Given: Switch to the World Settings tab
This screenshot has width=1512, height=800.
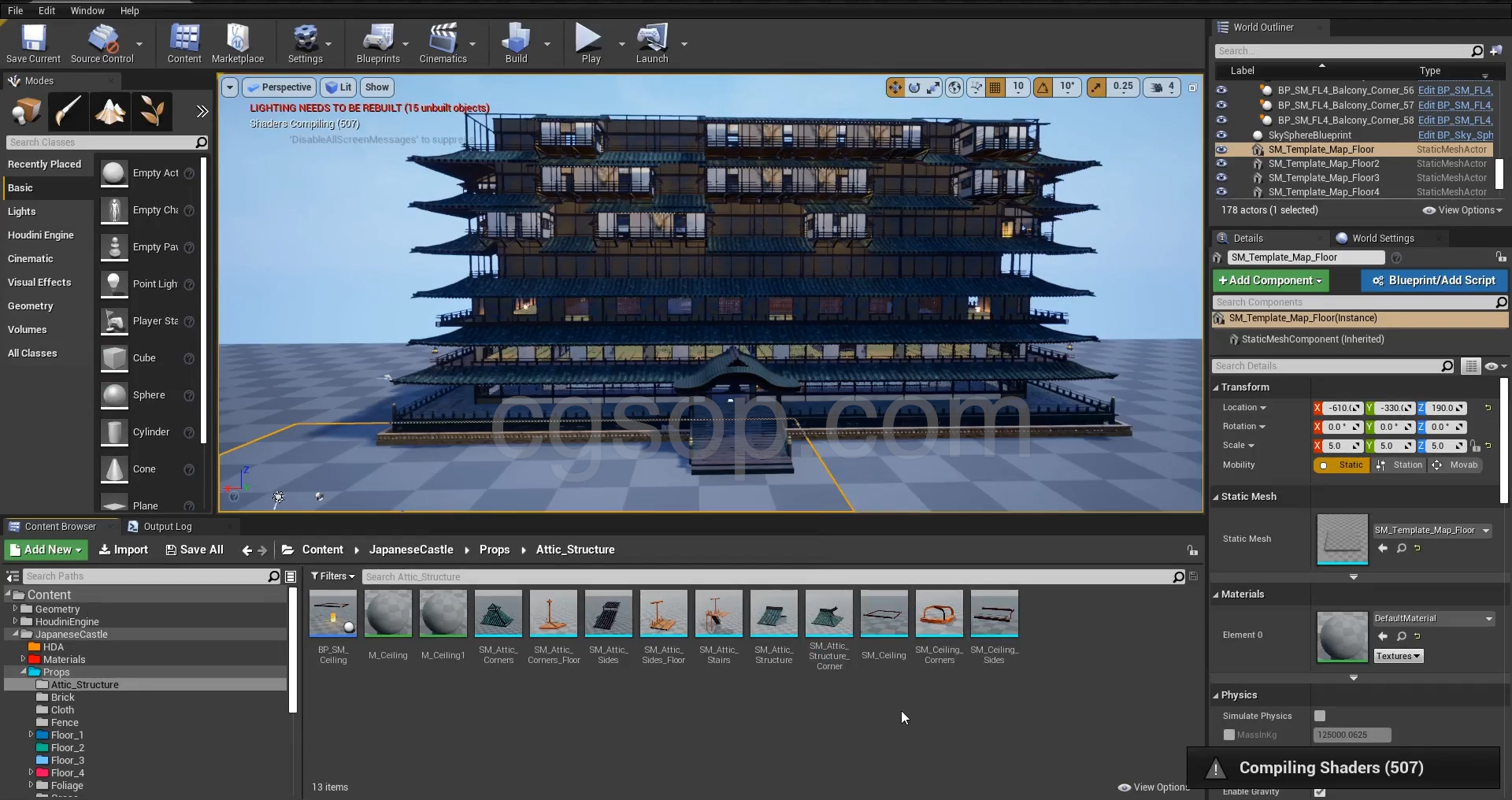Looking at the screenshot, I should [x=1383, y=239].
